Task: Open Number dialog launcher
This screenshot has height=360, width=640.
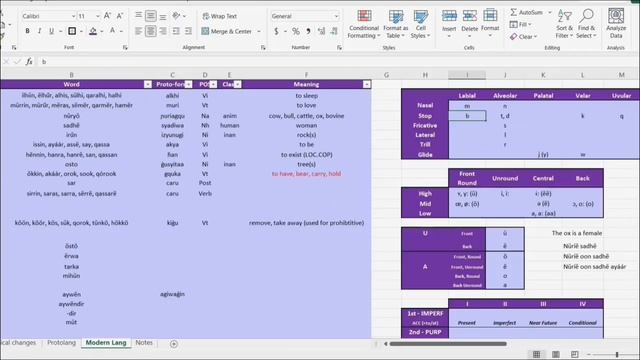Action: click(x=339, y=48)
